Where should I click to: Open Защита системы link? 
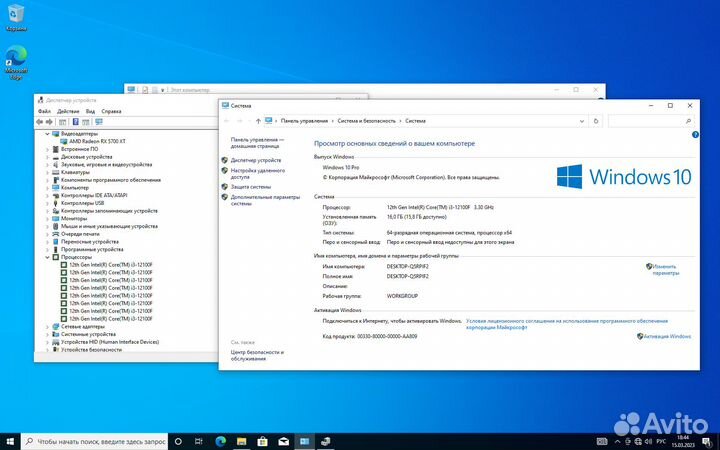pyautogui.click(x=251, y=187)
